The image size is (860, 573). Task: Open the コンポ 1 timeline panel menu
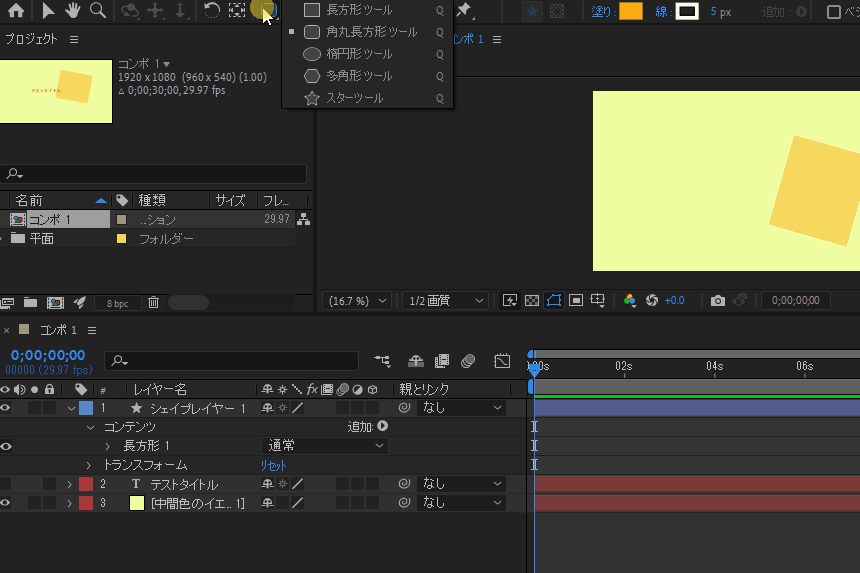(92, 330)
